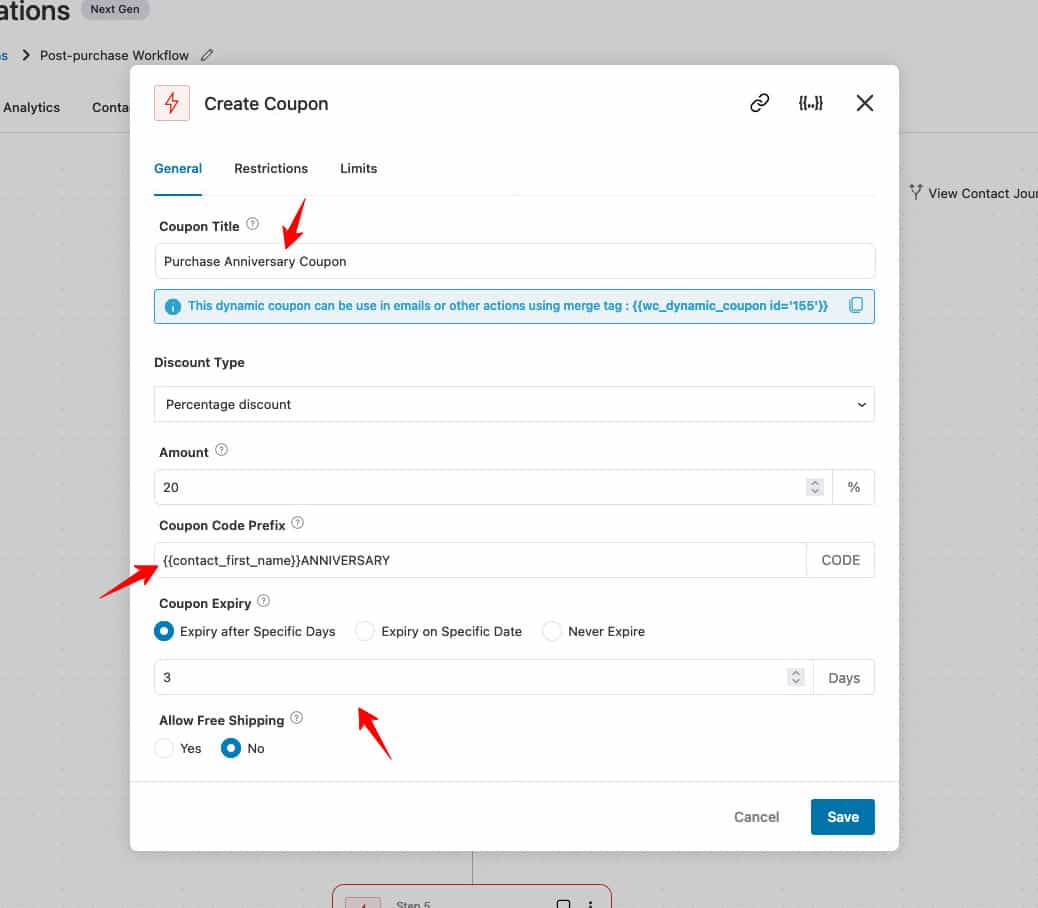Choose Never Expire for the coupon

[x=551, y=631]
